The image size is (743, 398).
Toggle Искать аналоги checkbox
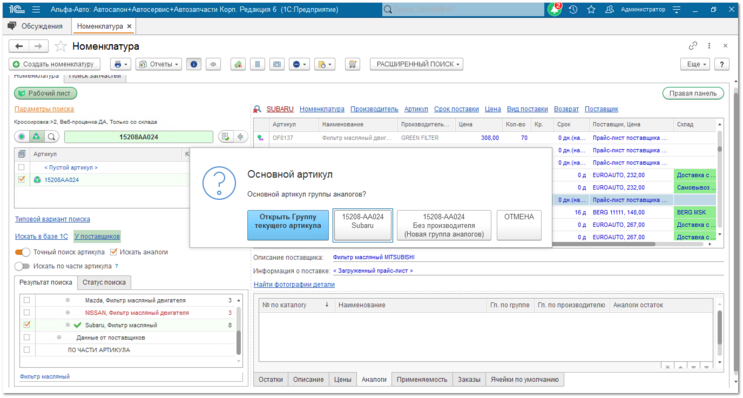pos(113,252)
